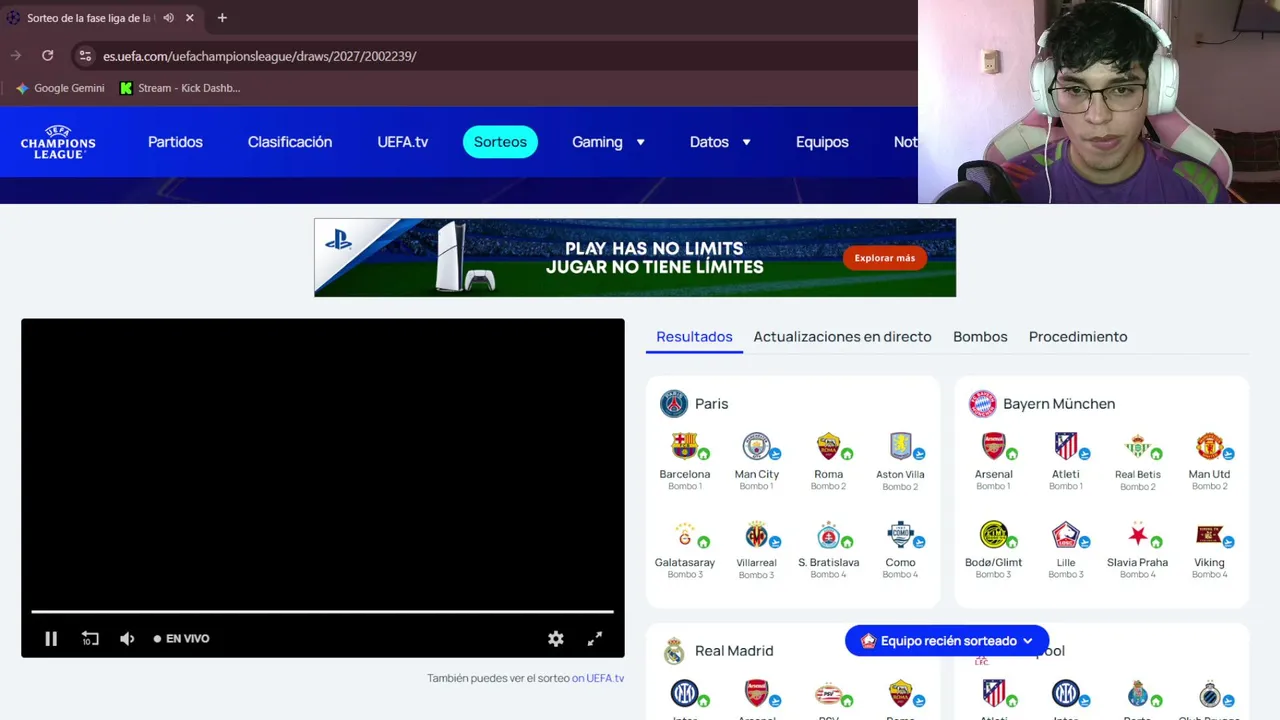Rewind the video ten seconds
This screenshot has height=720, width=1280.
[x=90, y=639]
